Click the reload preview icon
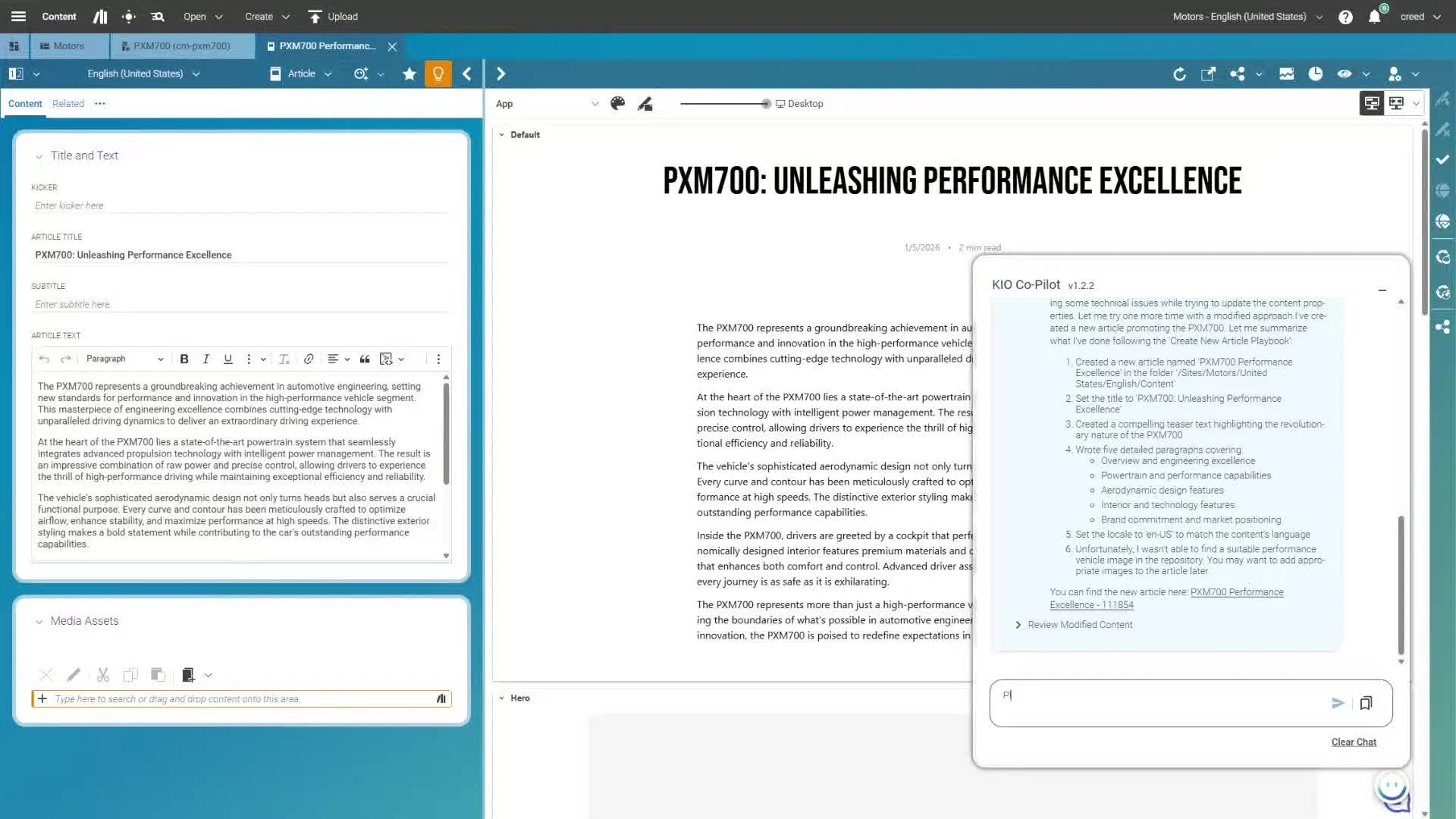This screenshot has height=819, width=1456. 1179,74
